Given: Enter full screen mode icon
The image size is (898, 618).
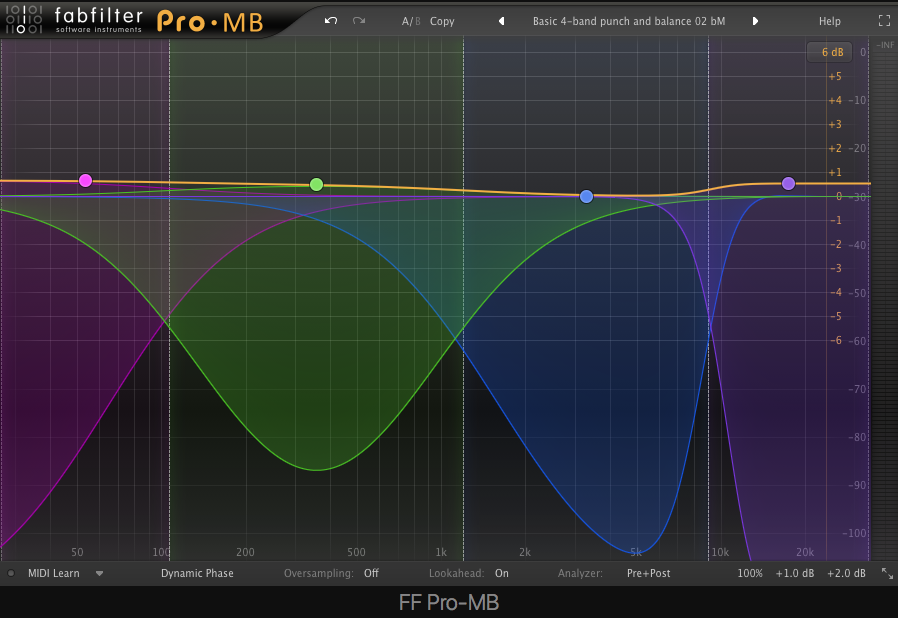Looking at the screenshot, I should pyautogui.click(x=884, y=21).
